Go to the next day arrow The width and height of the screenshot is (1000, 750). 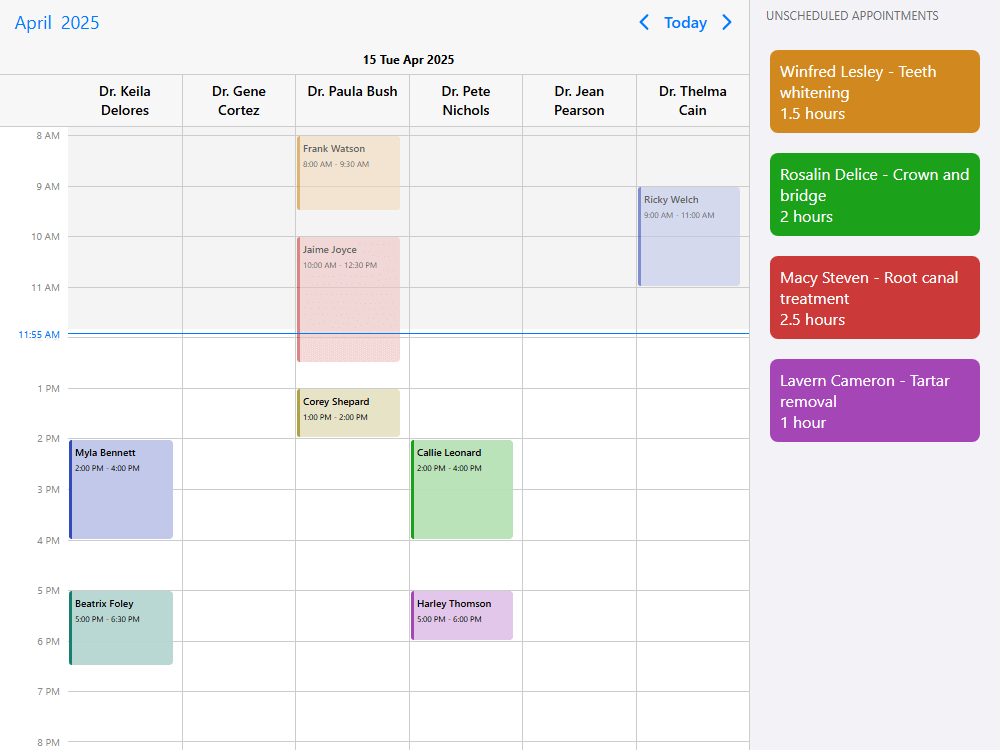(x=726, y=22)
